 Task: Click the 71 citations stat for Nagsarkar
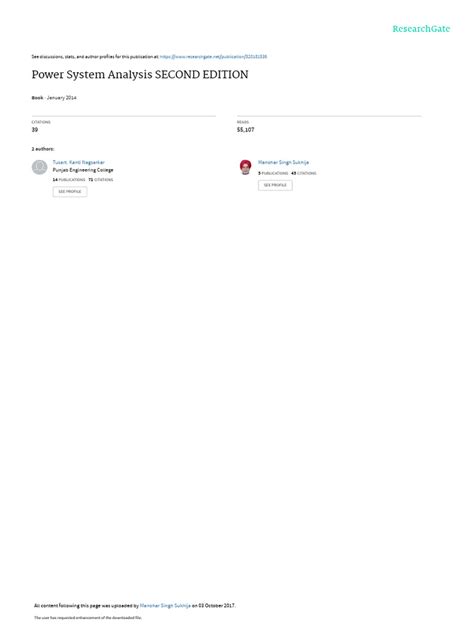tap(101, 180)
